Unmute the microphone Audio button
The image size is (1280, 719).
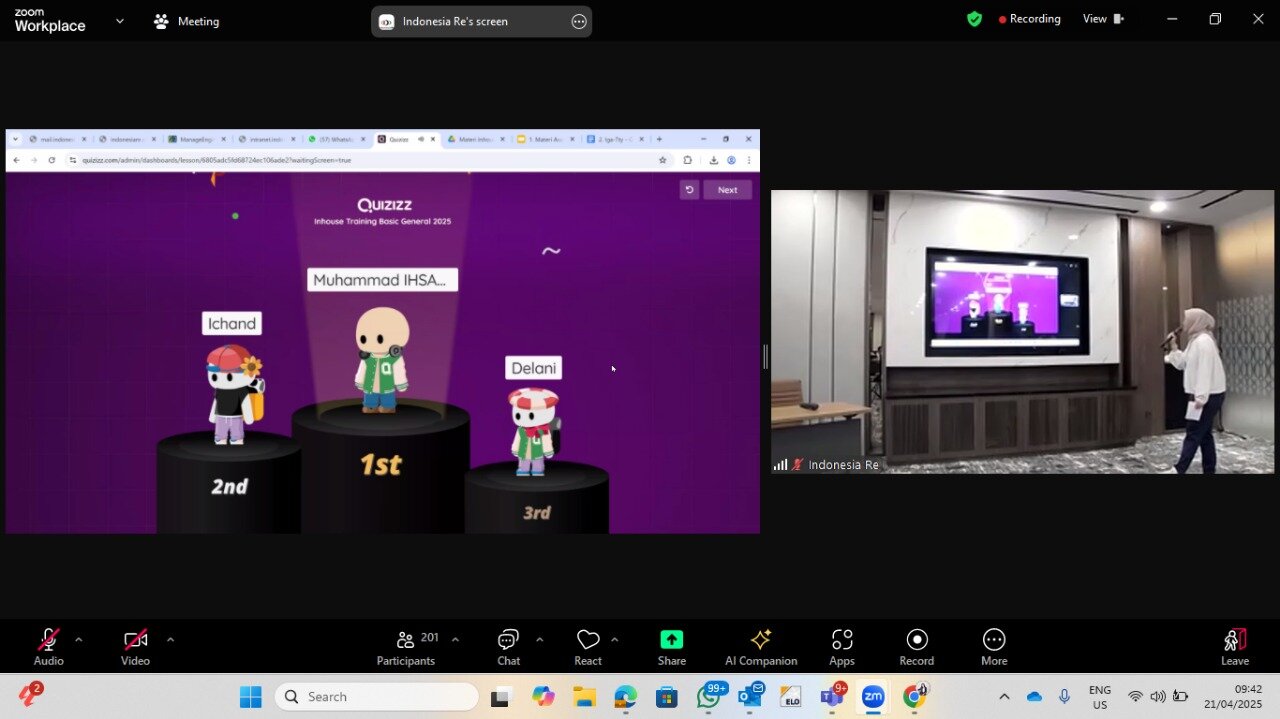coord(48,645)
